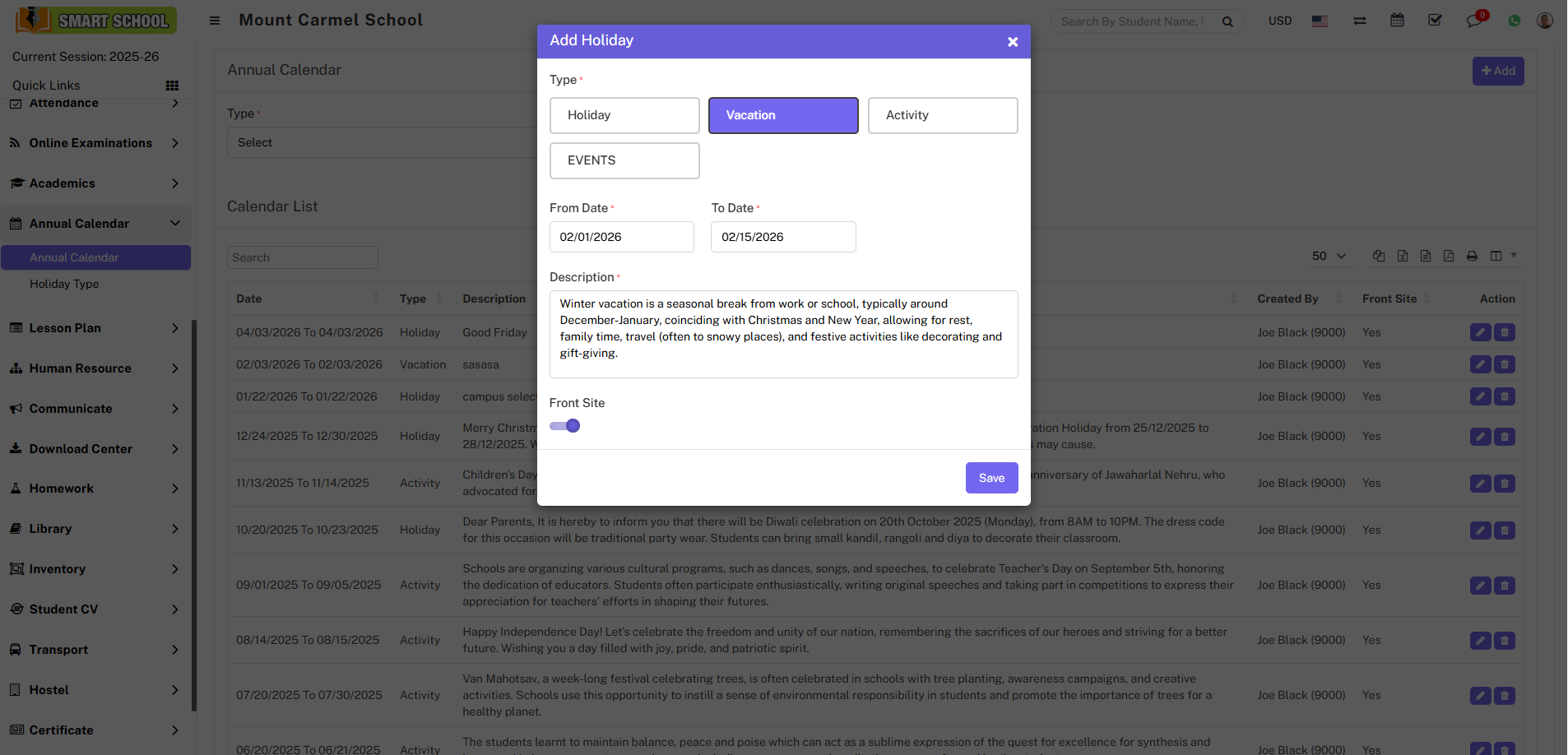The image size is (1568, 755).
Task: Close the Add Holiday dialog
Action: pyautogui.click(x=1013, y=42)
